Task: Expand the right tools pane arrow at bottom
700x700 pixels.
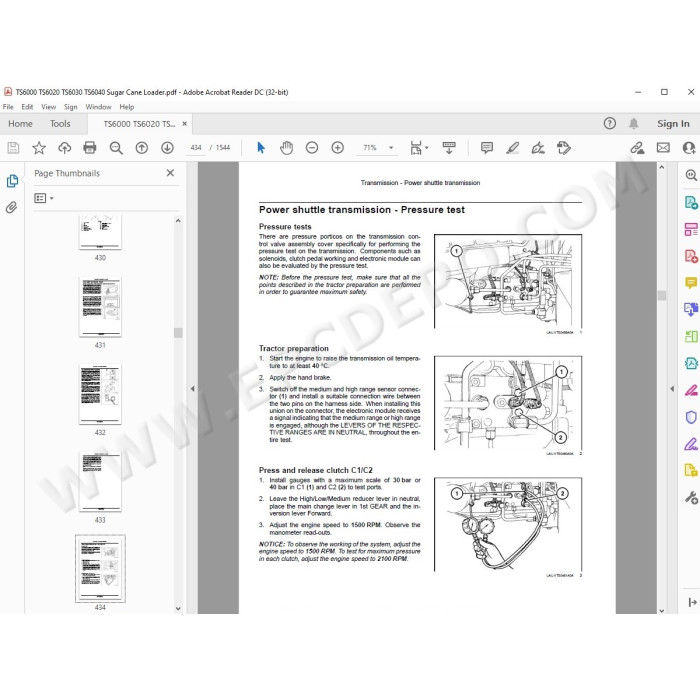Action: [x=692, y=602]
